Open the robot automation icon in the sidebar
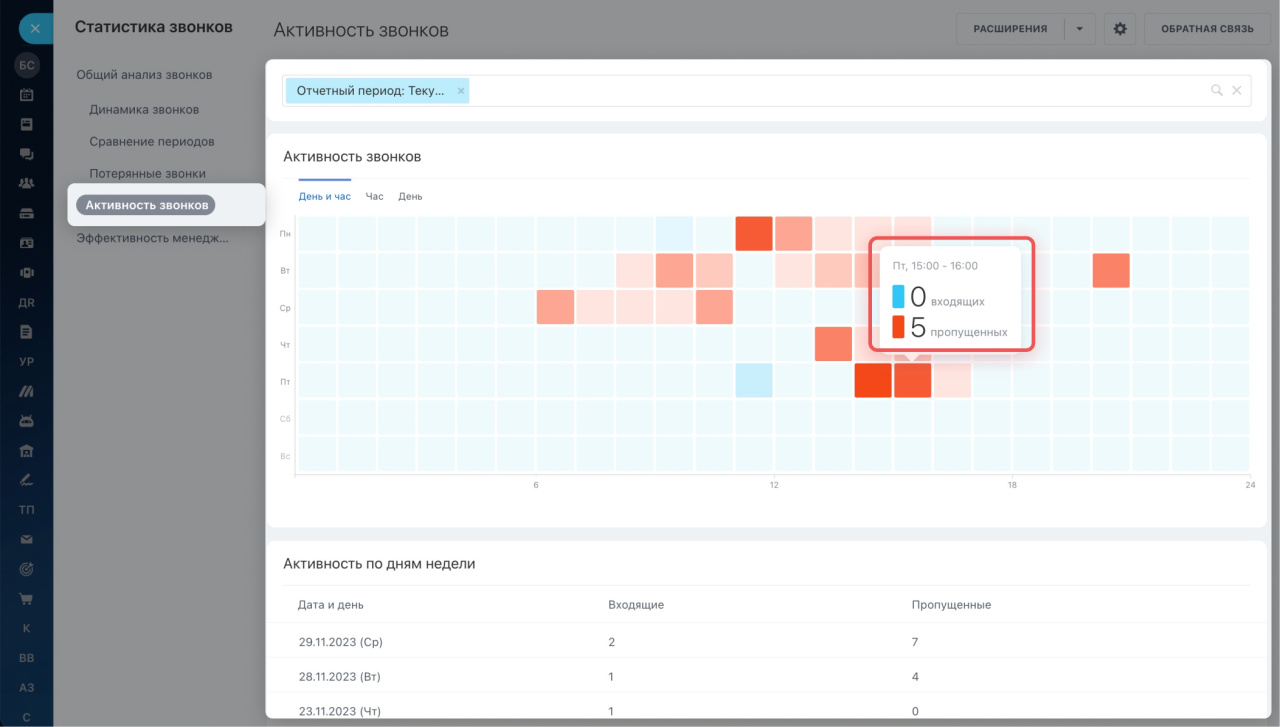 pyautogui.click(x=27, y=420)
